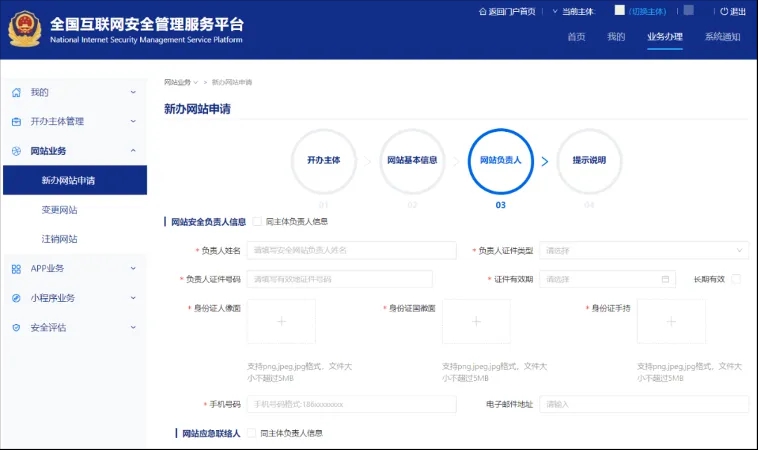Click the 返回门户首页 link

click(x=506, y=12)
